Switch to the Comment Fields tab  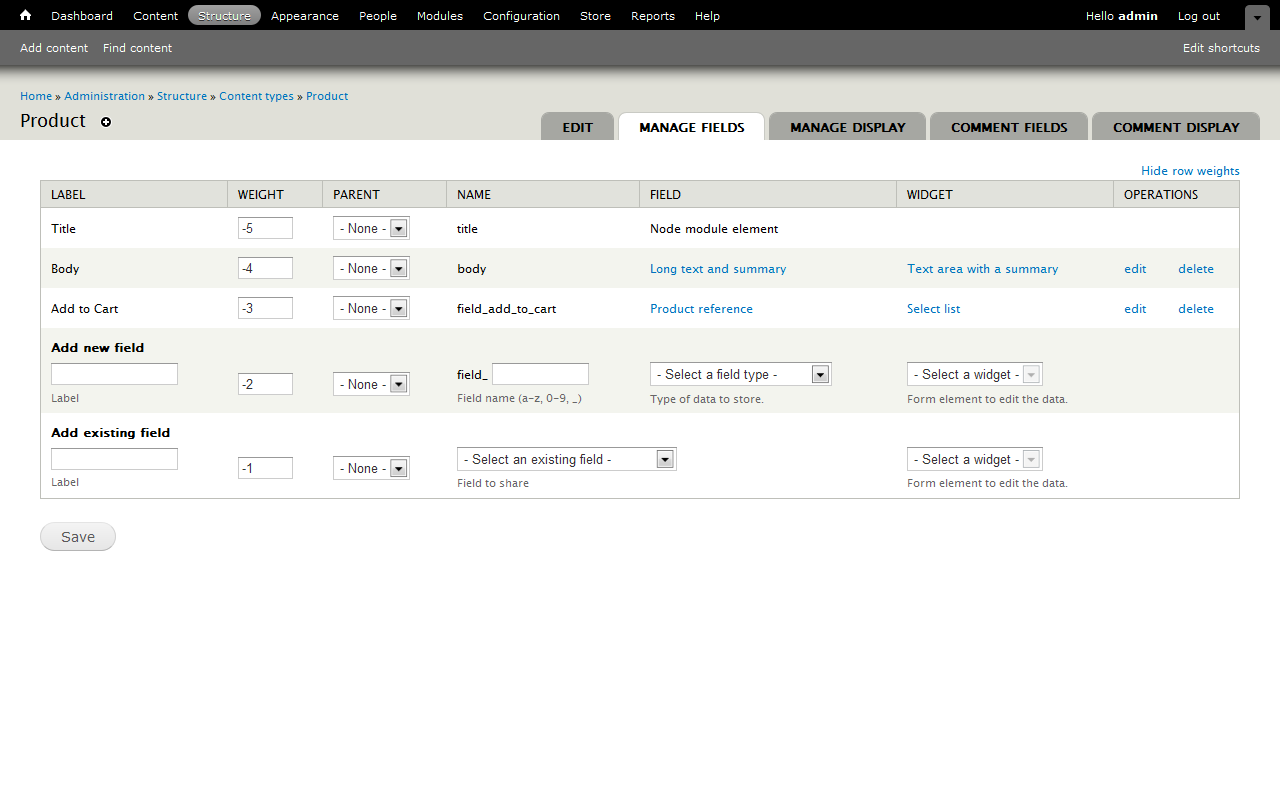tap(1009, 127)
